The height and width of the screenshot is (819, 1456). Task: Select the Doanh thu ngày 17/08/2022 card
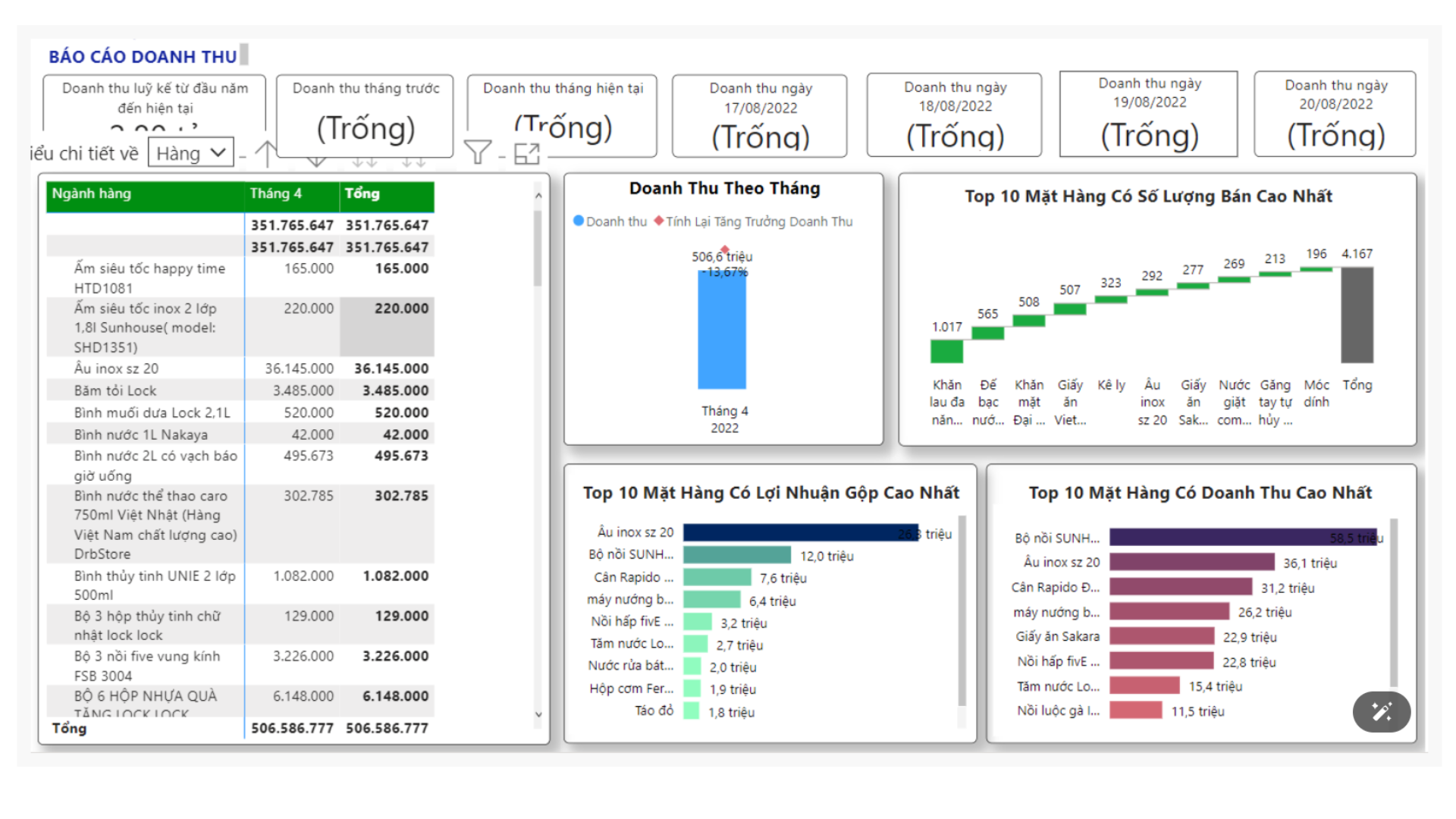[760, 115]
